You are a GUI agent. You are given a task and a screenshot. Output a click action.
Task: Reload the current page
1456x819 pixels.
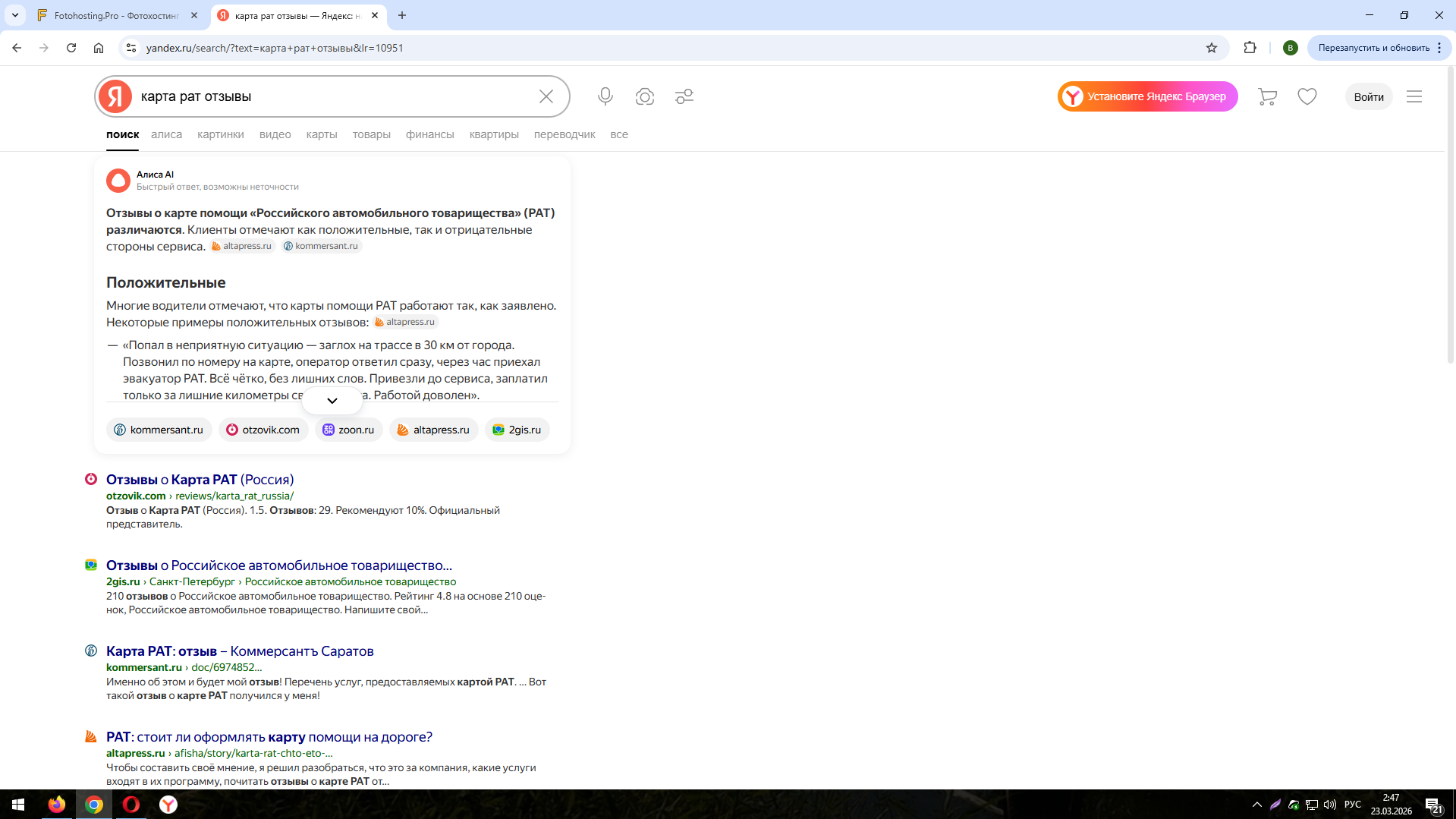(71, 48)
